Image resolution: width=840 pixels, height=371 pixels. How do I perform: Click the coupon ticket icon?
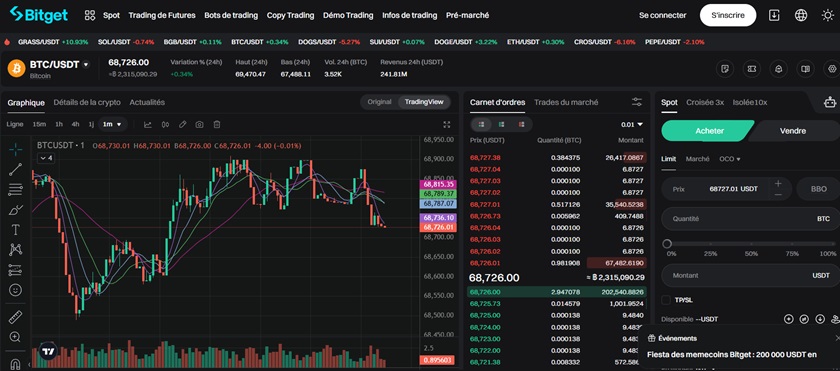(x=752, y=69)
